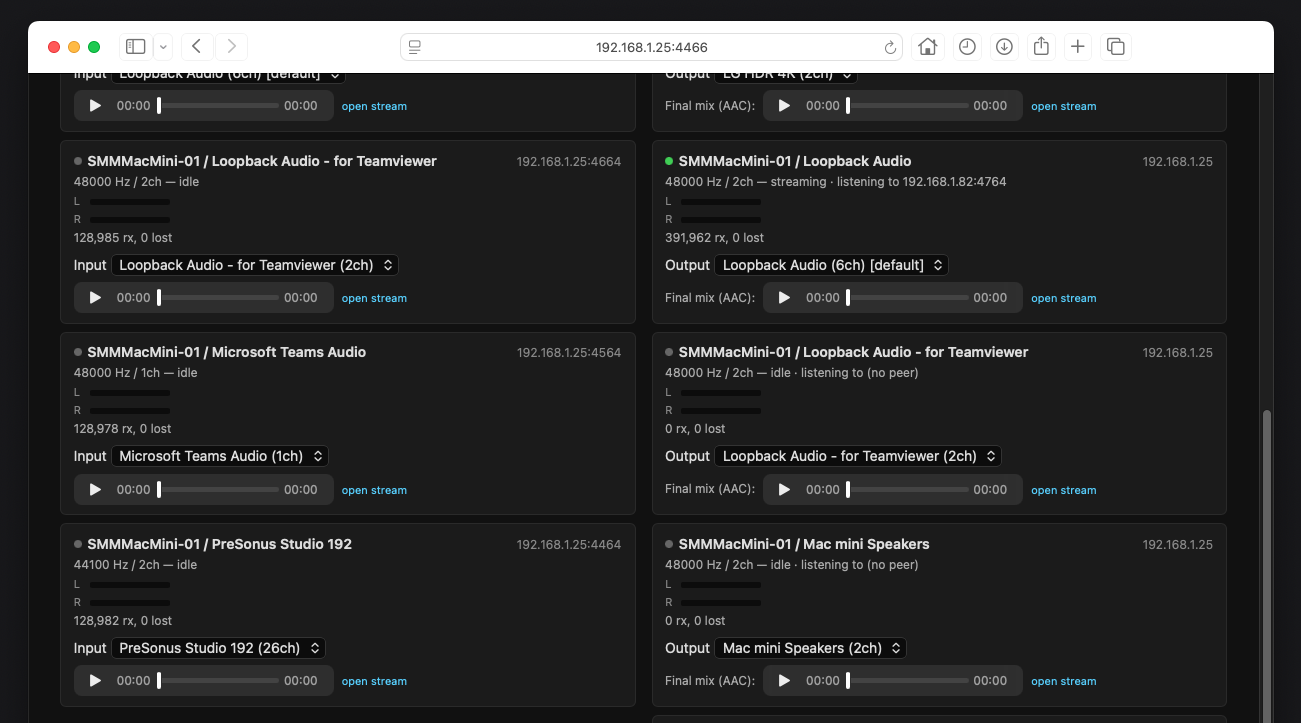Play the Loopback Audio for Teamviewer output final mix

pos(784,489)
